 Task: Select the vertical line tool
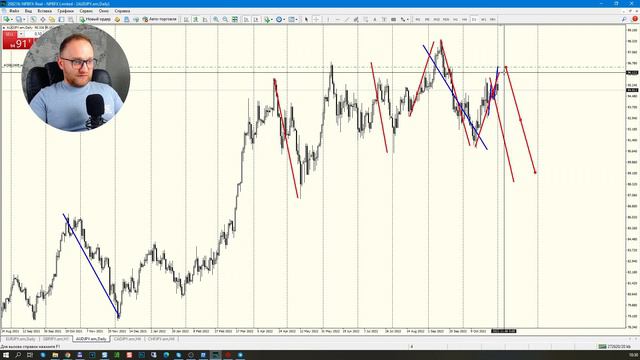[x=328, y=19]
